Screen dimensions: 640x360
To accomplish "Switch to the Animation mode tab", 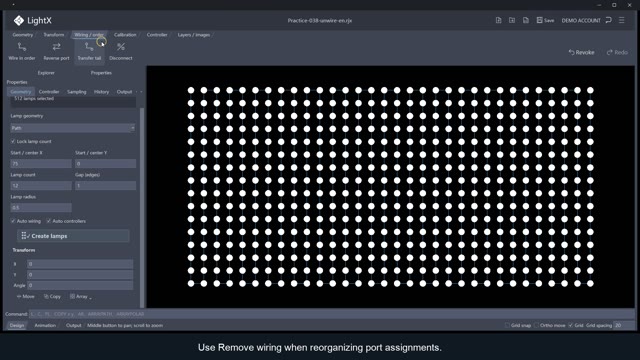I will [45, 325].
